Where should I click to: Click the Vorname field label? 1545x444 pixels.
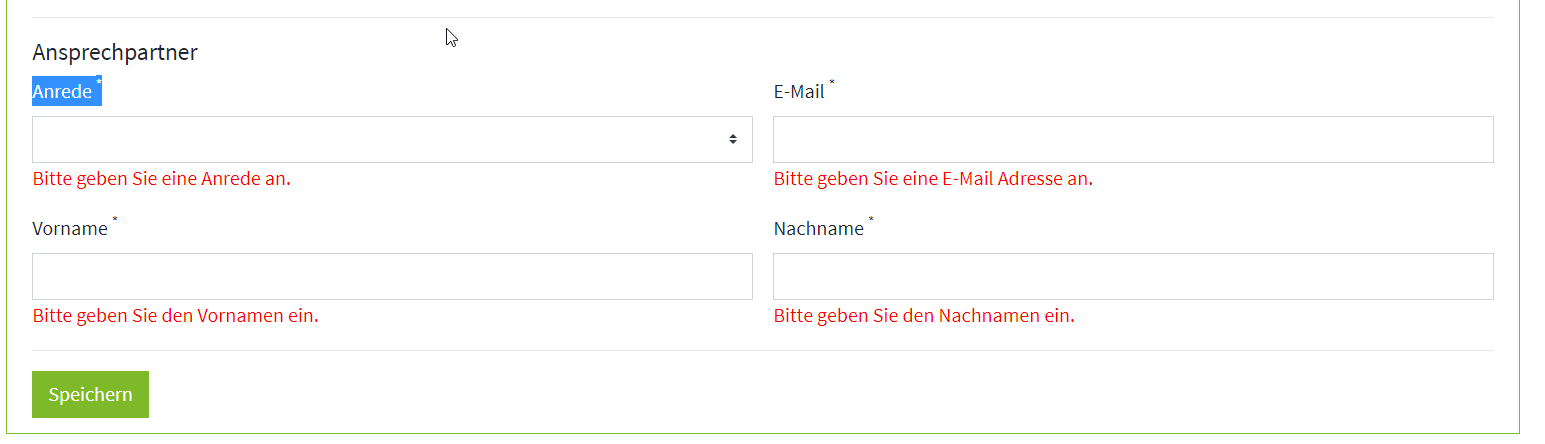tap(70, 229)
